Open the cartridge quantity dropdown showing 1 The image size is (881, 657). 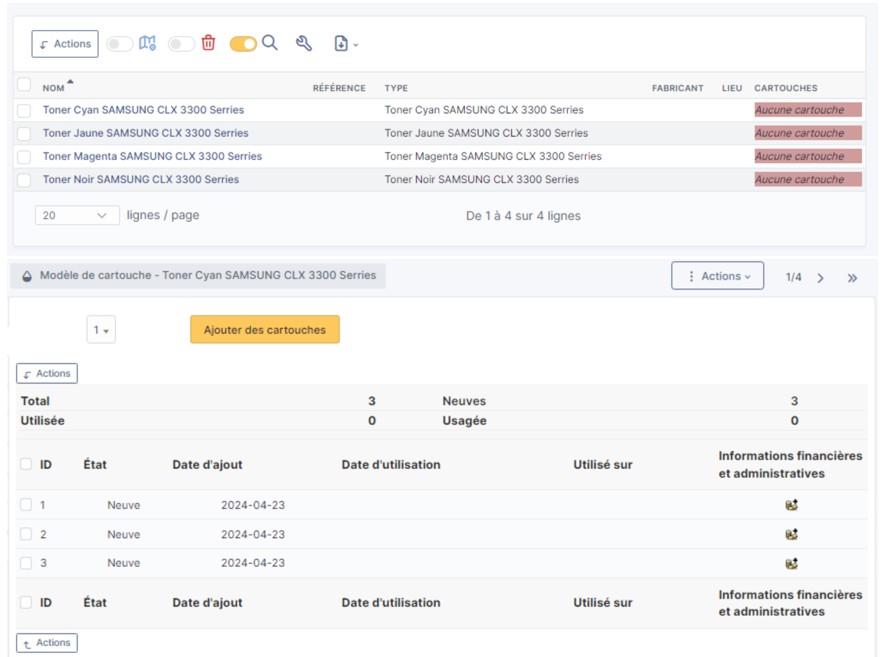click(101, 330)
